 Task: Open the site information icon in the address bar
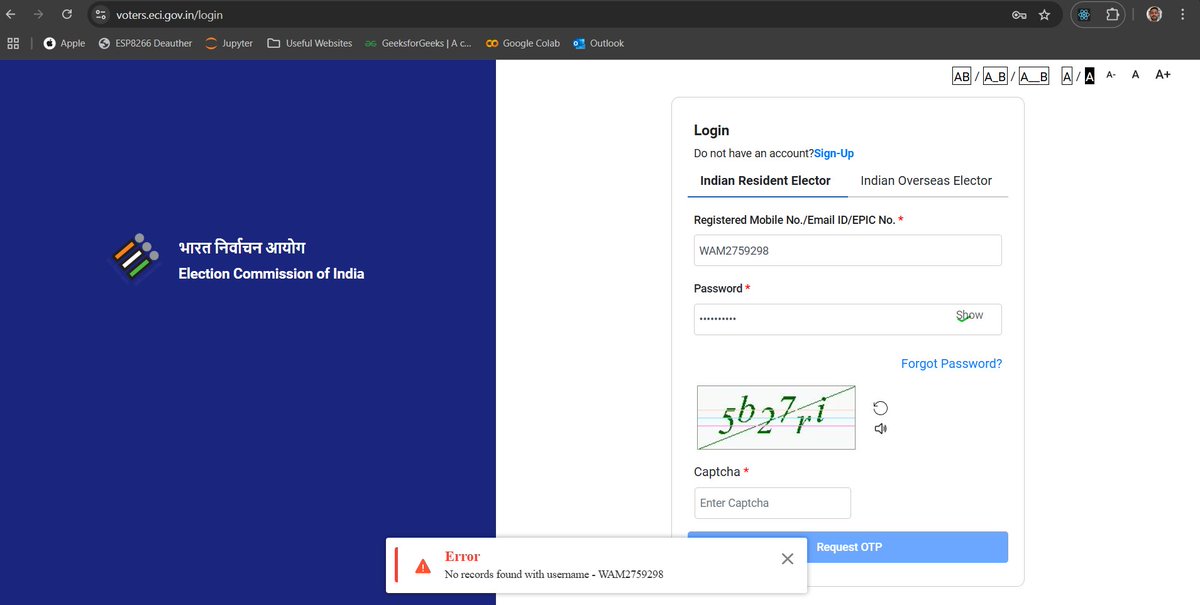coord(100,15)
